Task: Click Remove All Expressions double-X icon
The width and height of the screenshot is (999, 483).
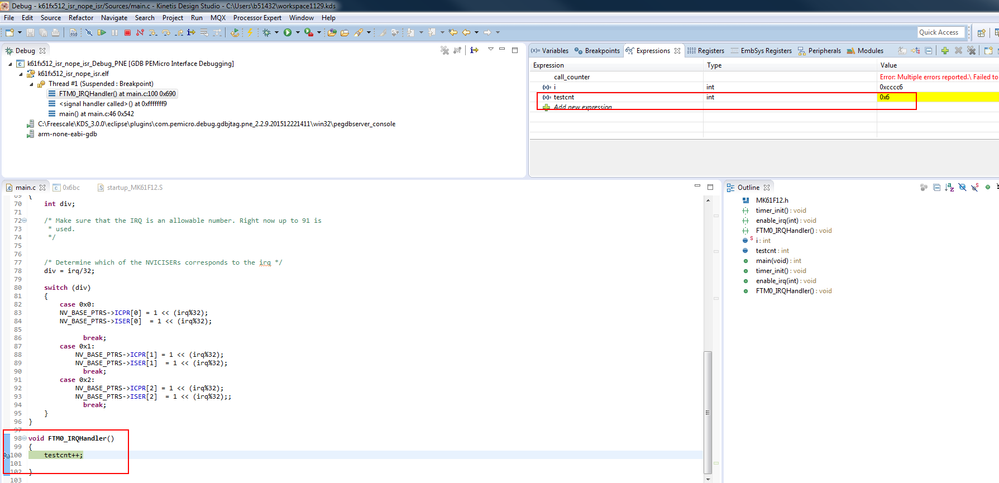Action: pyautogui.click(x=971, y=50)
